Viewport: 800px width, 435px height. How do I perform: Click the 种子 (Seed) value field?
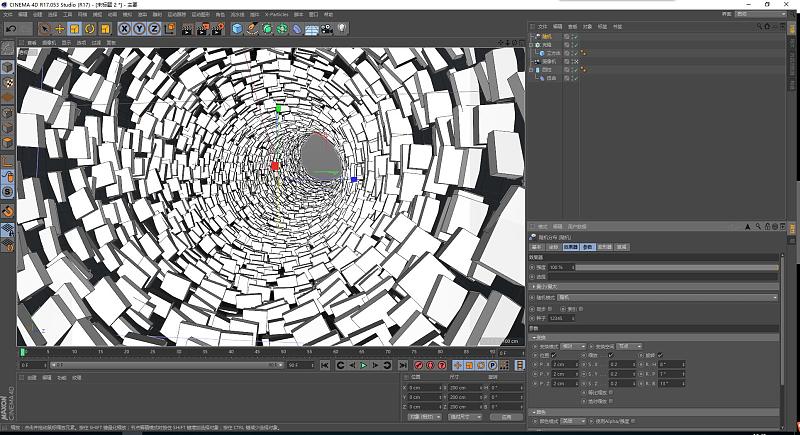click(x=558, y=318)
